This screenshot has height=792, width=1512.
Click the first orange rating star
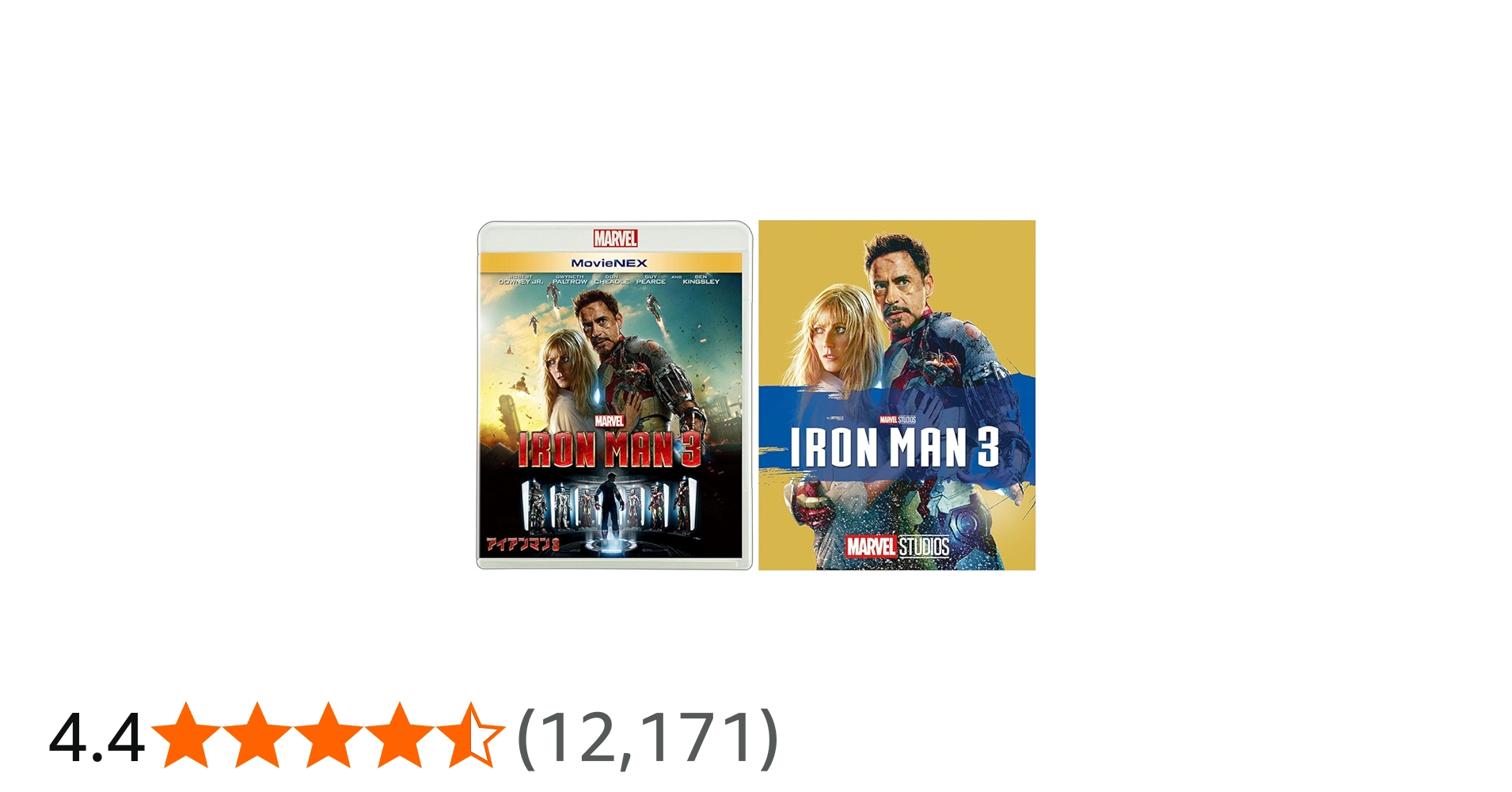[186, 736]
